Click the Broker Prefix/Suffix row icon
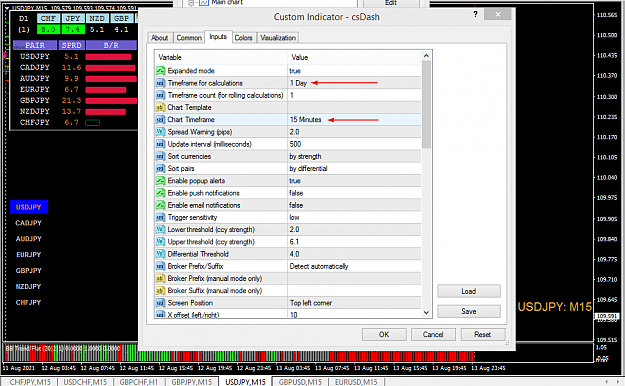 (x=160, y=266)
